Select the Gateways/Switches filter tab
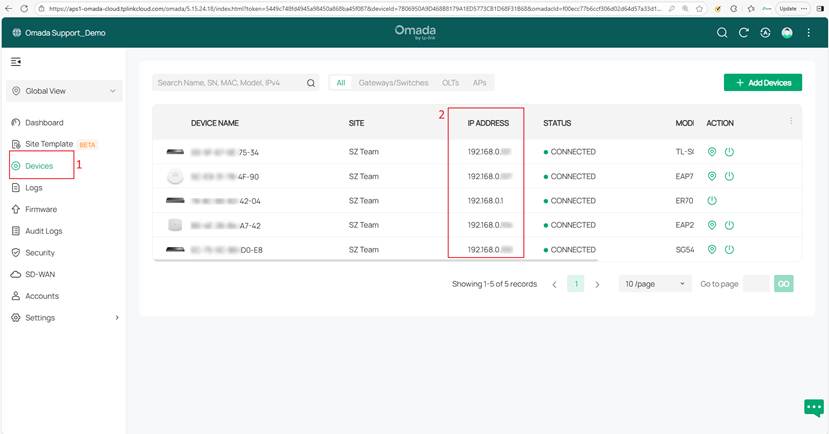 coord(393,83)
